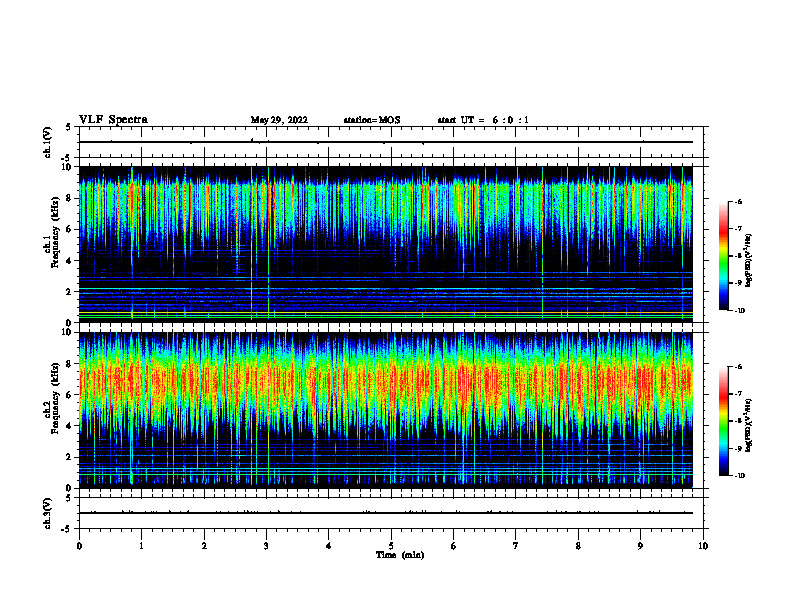
Task: Click the "ch.3(V)" vertical axis label
Action: click(47, 513)
